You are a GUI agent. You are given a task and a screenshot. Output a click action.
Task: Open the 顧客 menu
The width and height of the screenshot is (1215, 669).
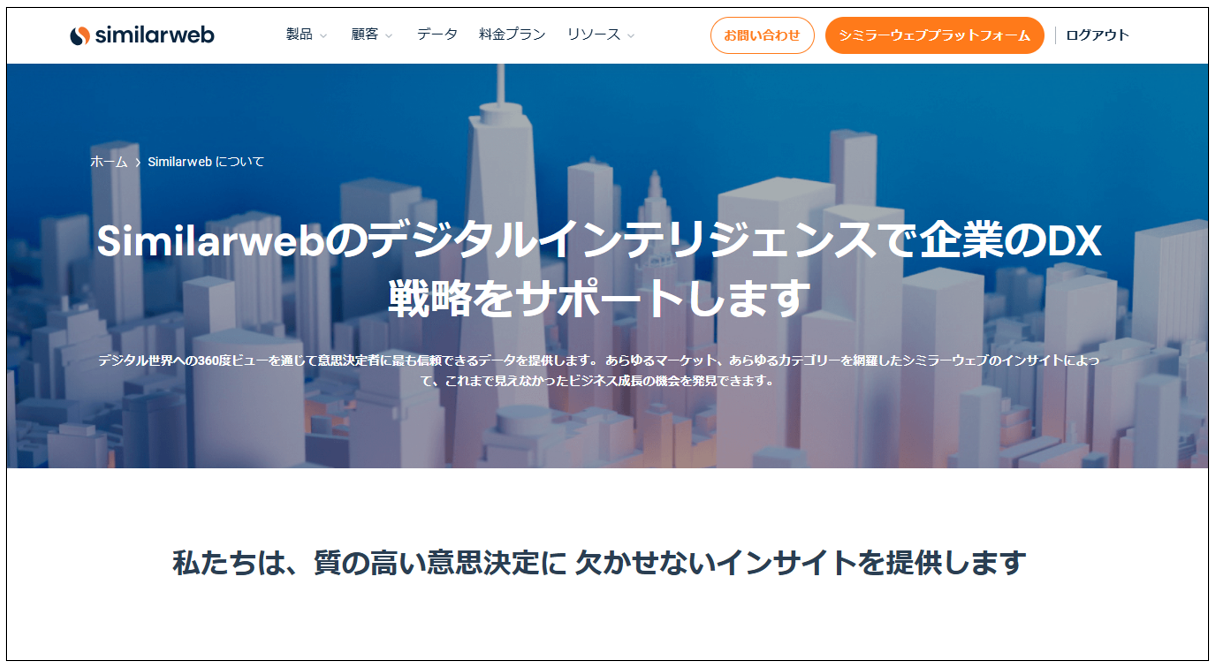(x=364, y=35)
